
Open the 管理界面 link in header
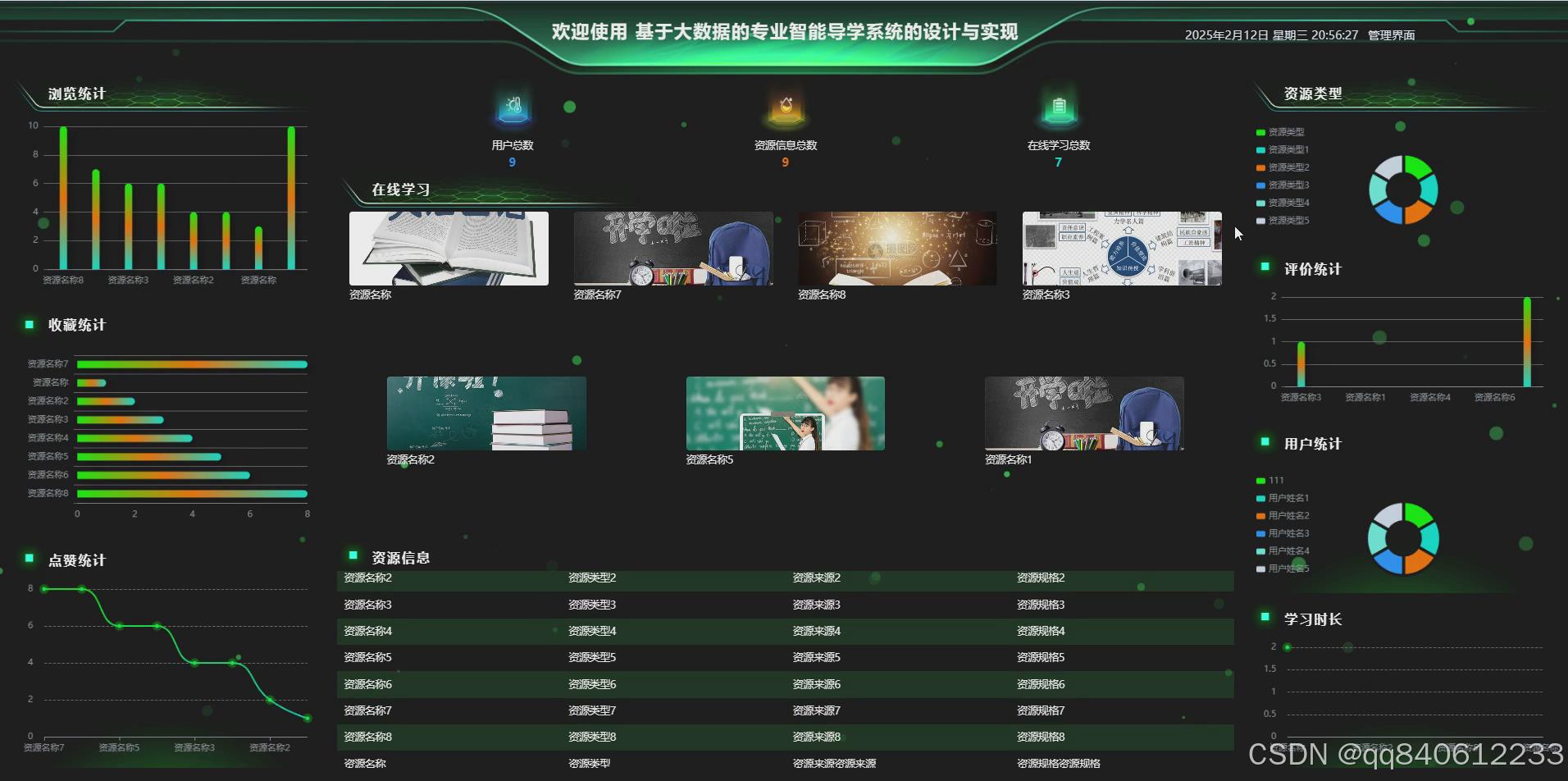coord(1391,35)
